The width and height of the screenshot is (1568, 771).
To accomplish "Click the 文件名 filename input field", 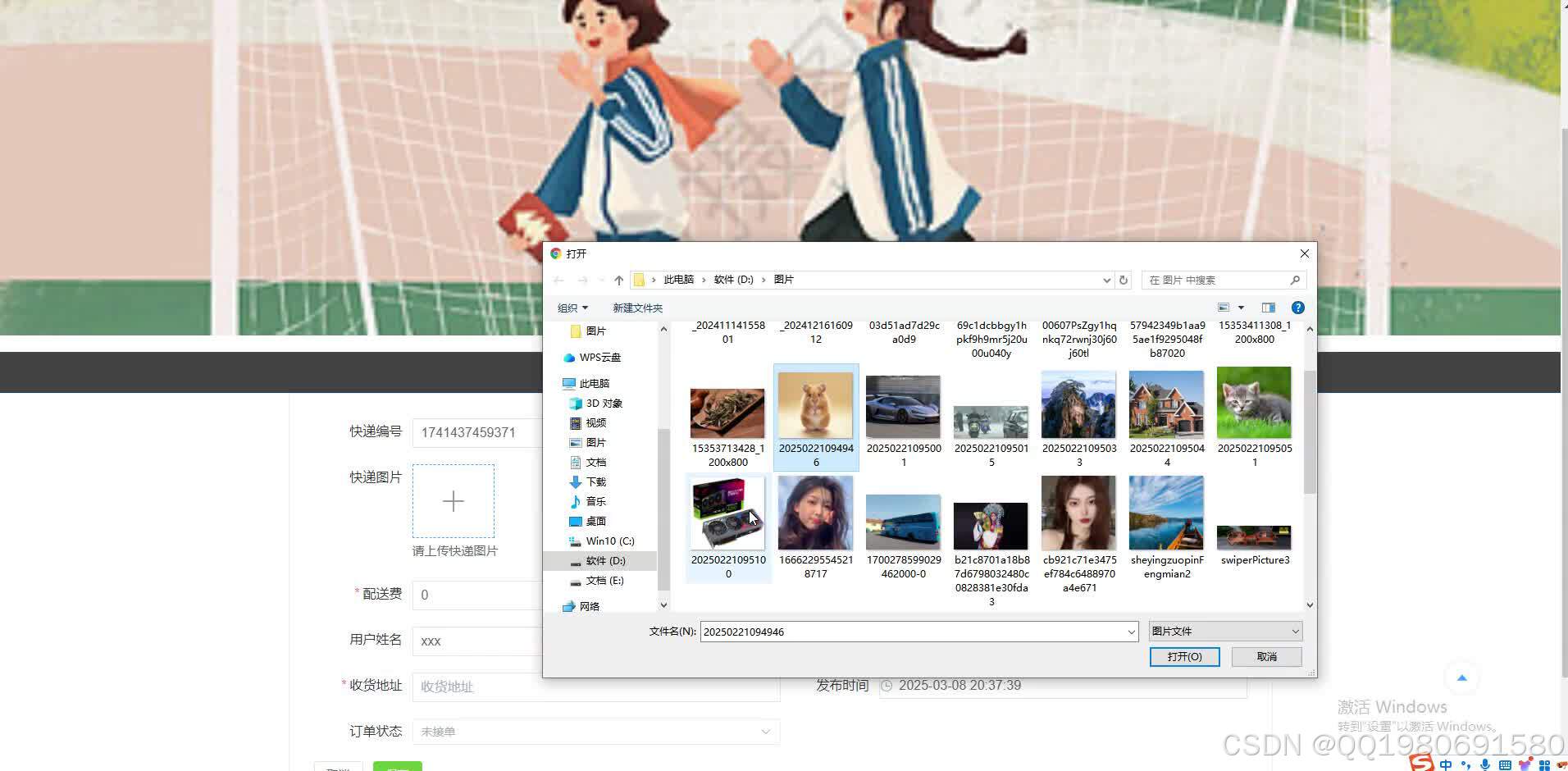I will click(x=913, y=632).
